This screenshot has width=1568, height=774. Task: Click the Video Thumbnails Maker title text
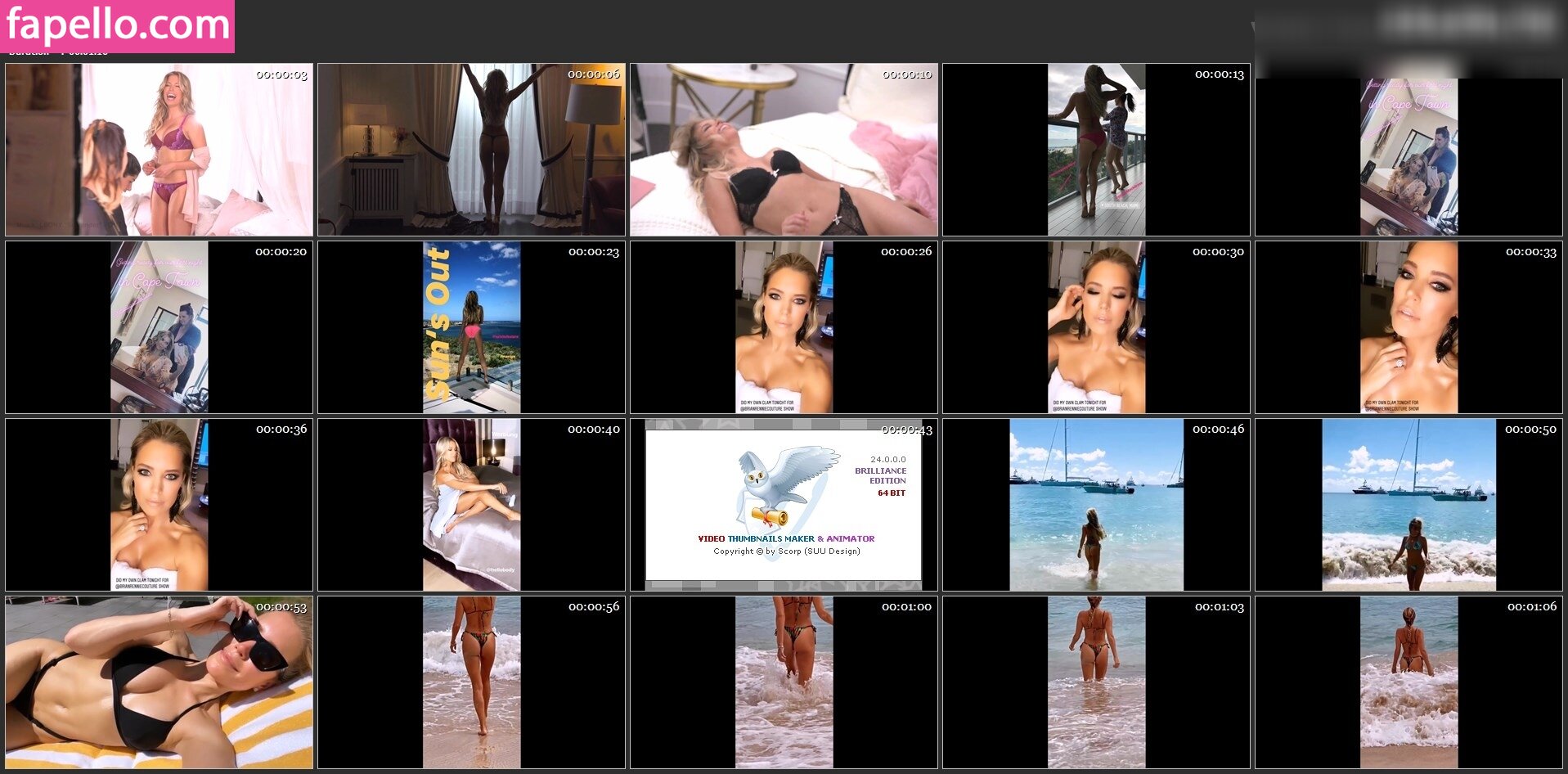point(785,538)
